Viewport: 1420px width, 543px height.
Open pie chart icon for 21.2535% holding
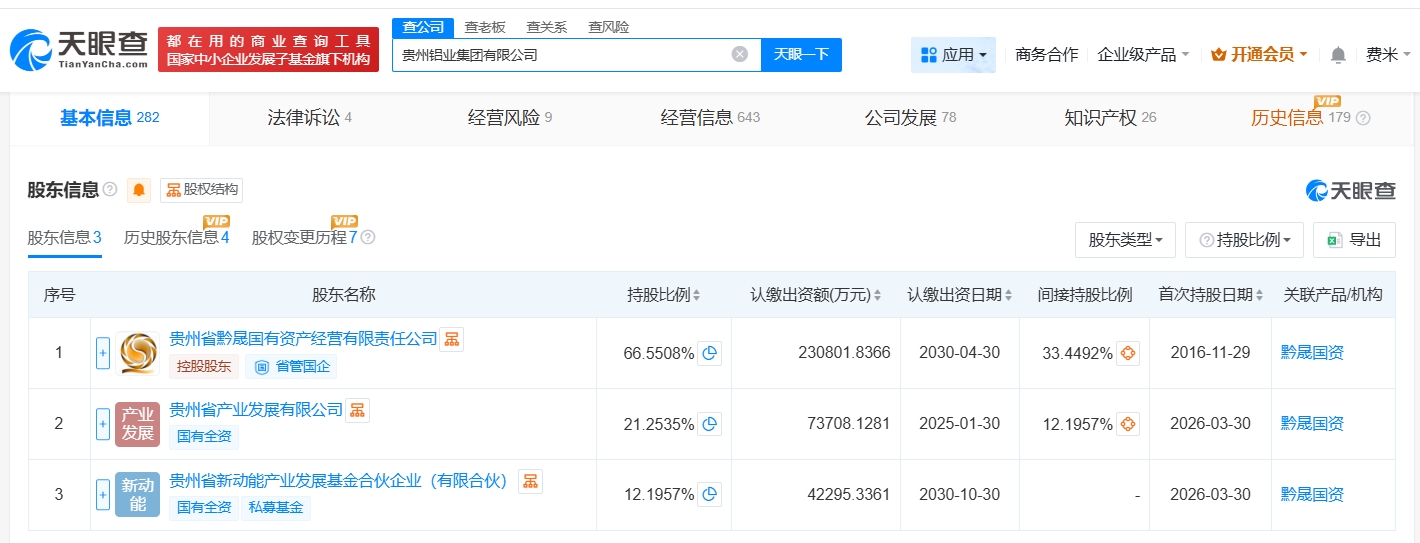(709, 424)
